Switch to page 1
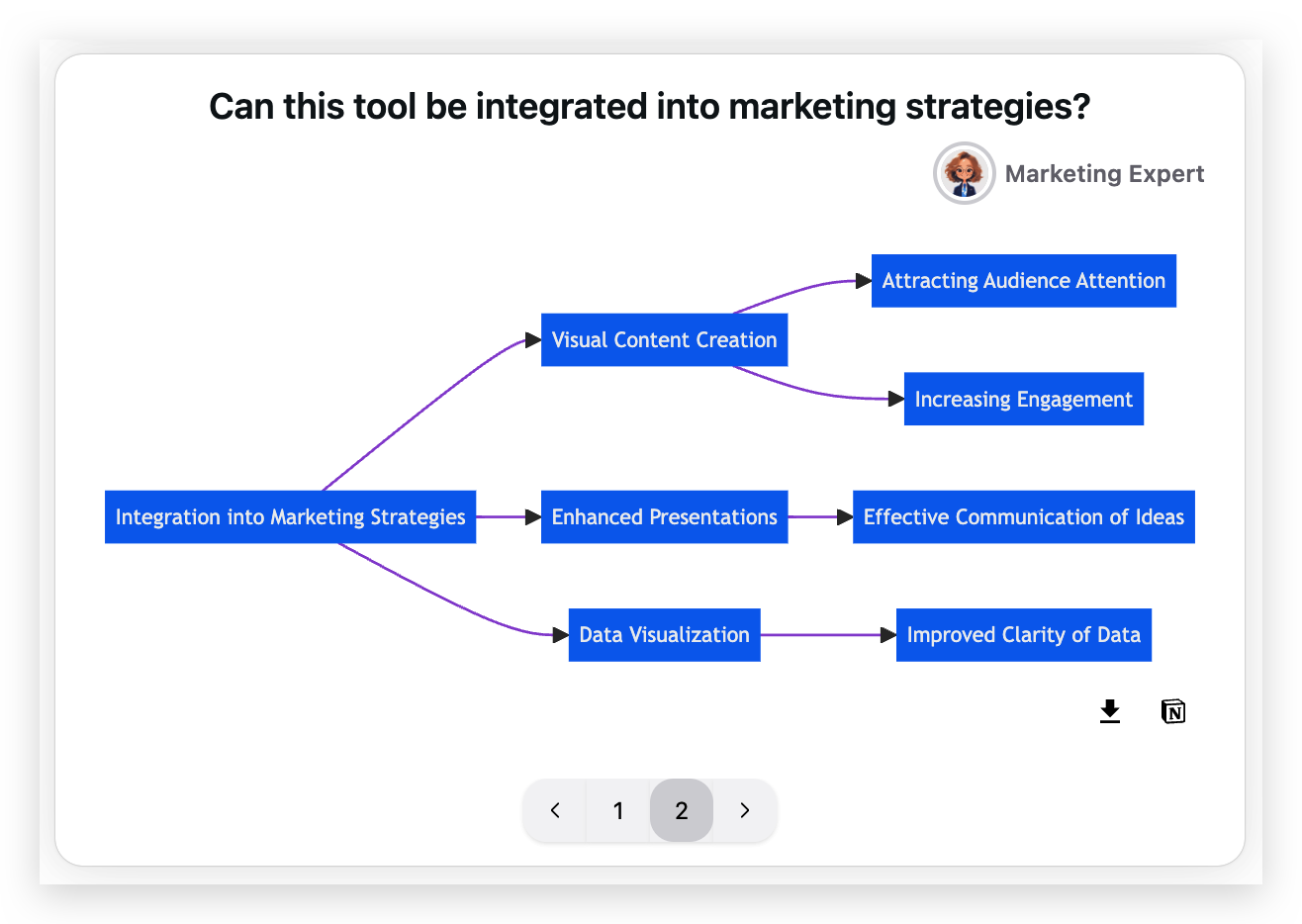1302x924 pixels. (618, 810)
